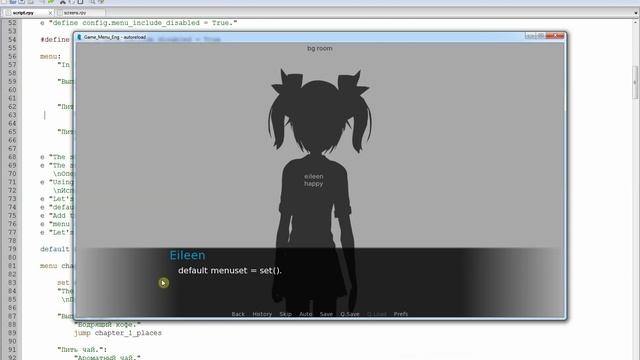Close the script.rpy tab with its X

[x=51, y=13]
